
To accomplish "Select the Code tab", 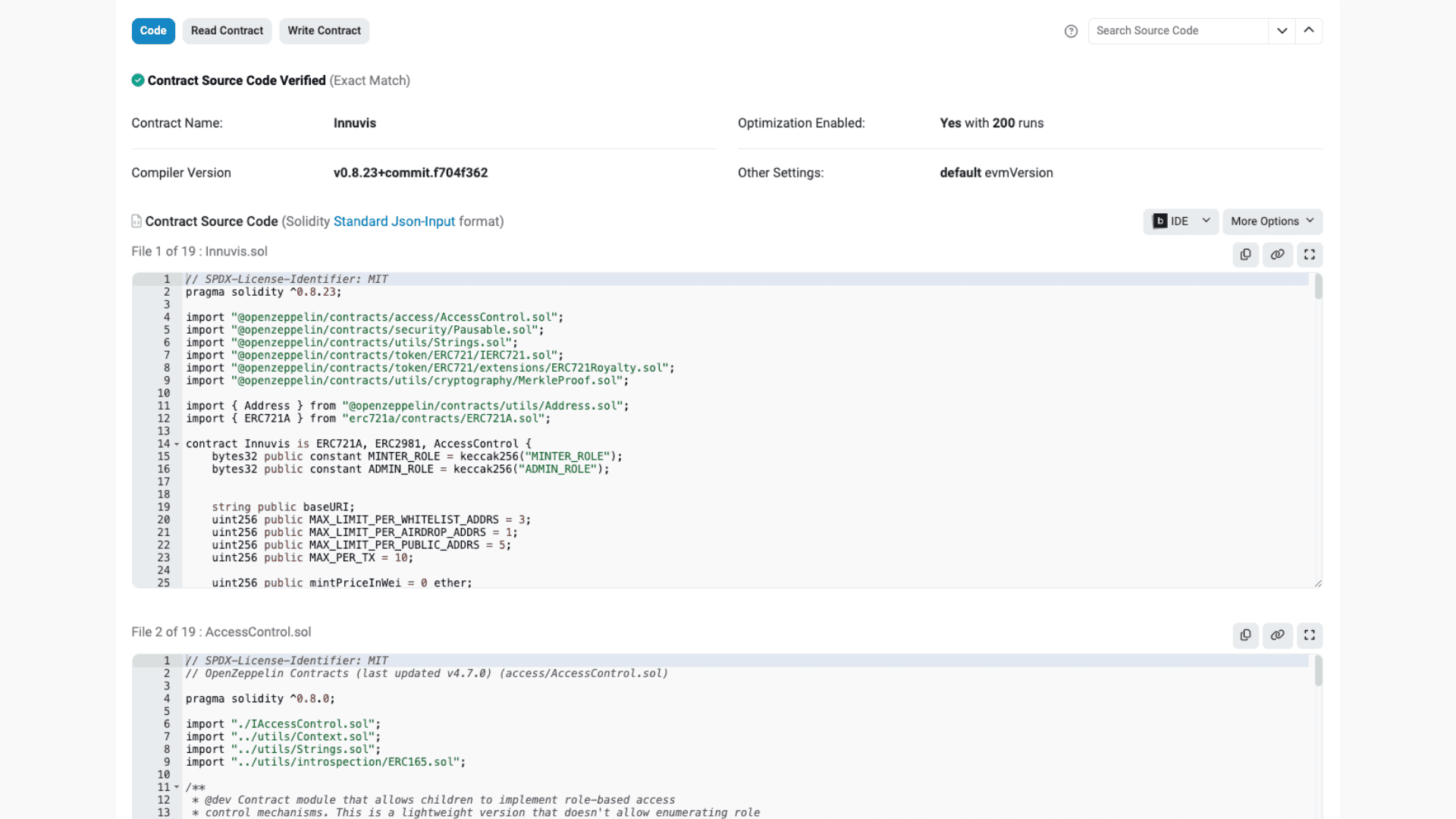I will point(153,31).
